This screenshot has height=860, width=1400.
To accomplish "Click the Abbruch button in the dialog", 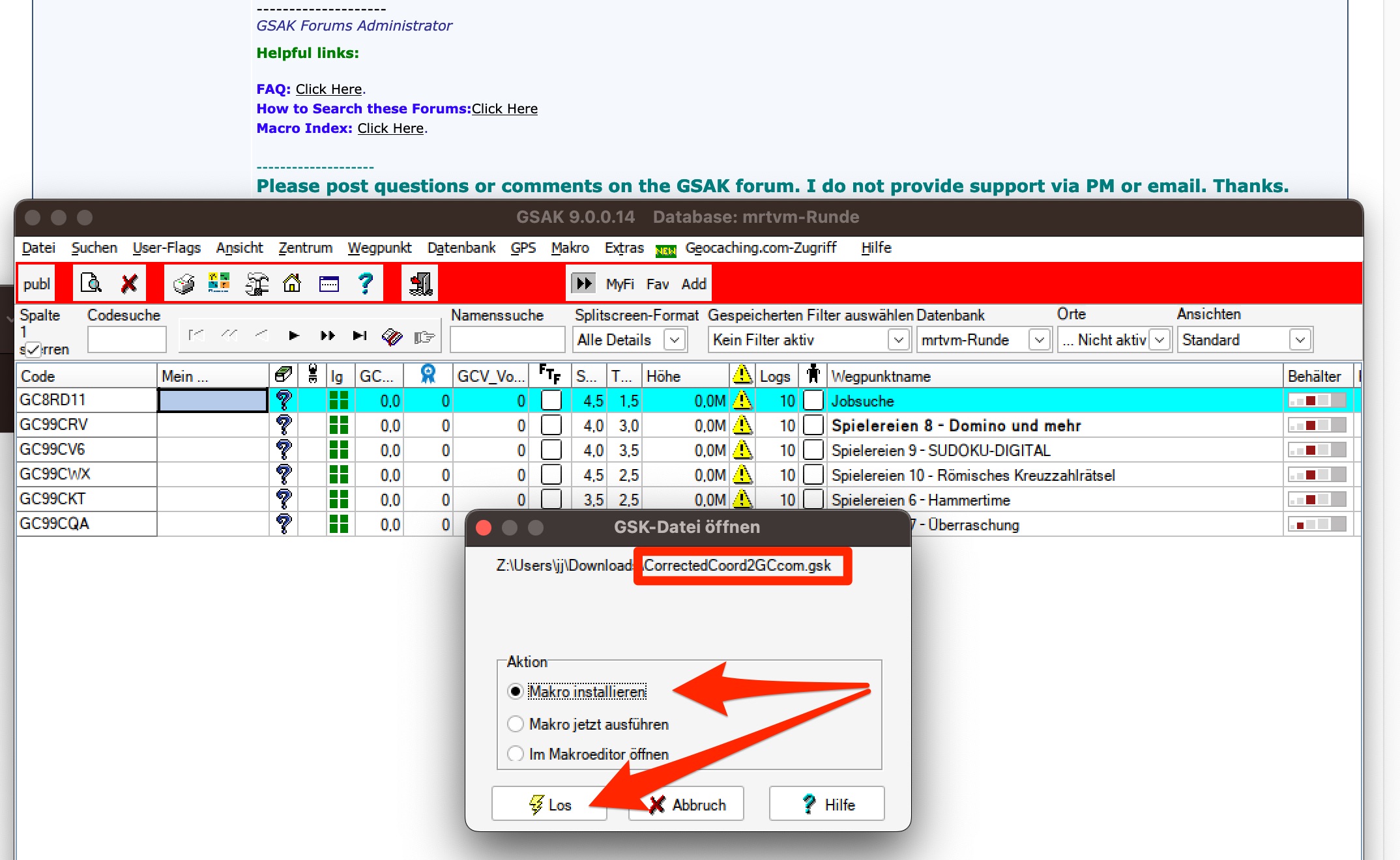I will 686,804.
